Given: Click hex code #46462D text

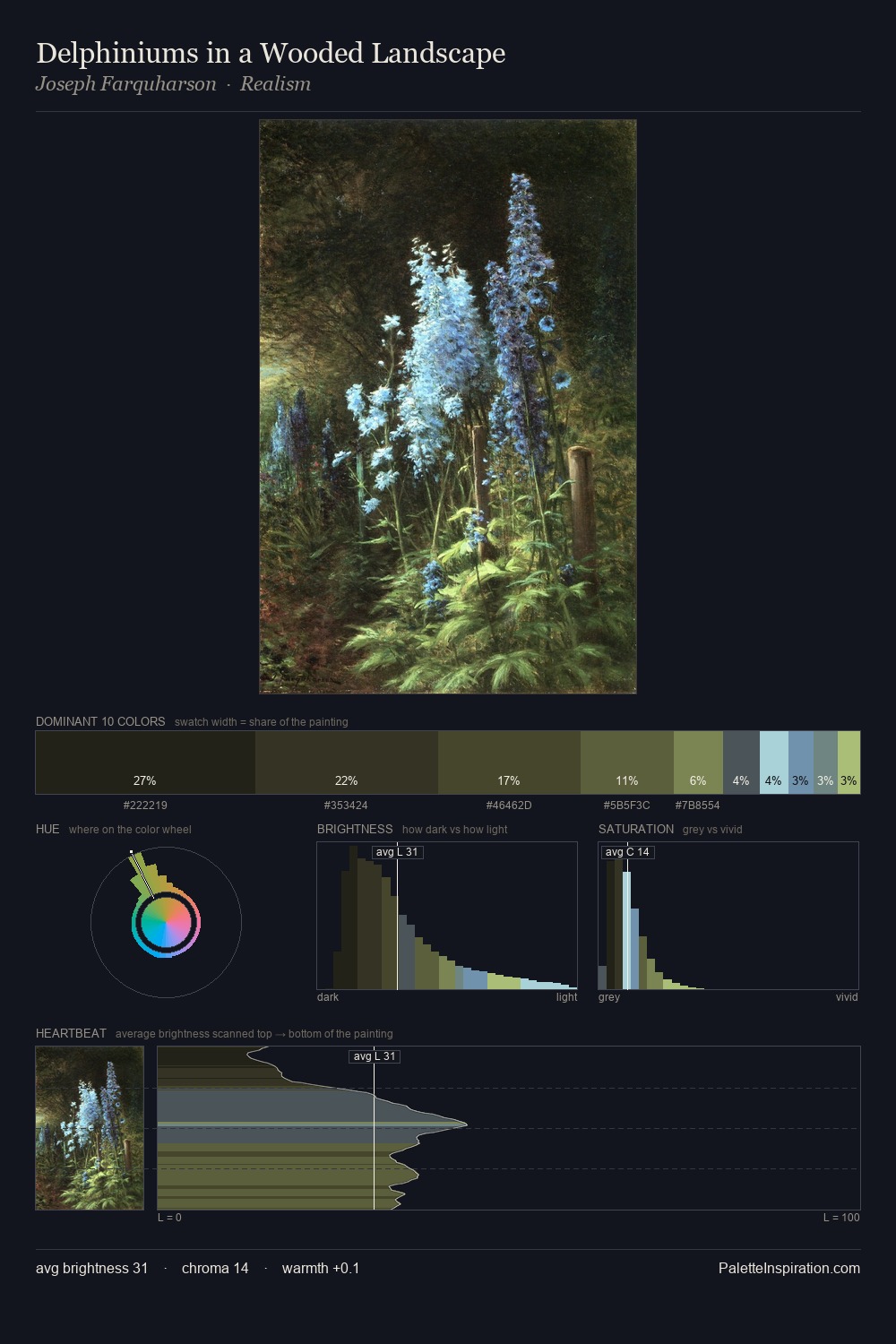Looking at the screenshot, I should 509,806.
